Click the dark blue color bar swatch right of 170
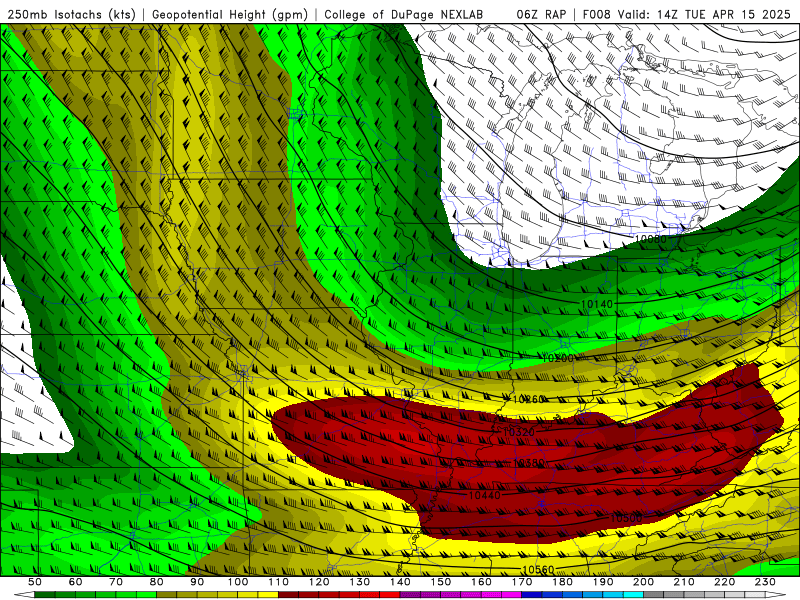Image resolution: width=800 pixels, height=600 pixels. tap(532, 594)
